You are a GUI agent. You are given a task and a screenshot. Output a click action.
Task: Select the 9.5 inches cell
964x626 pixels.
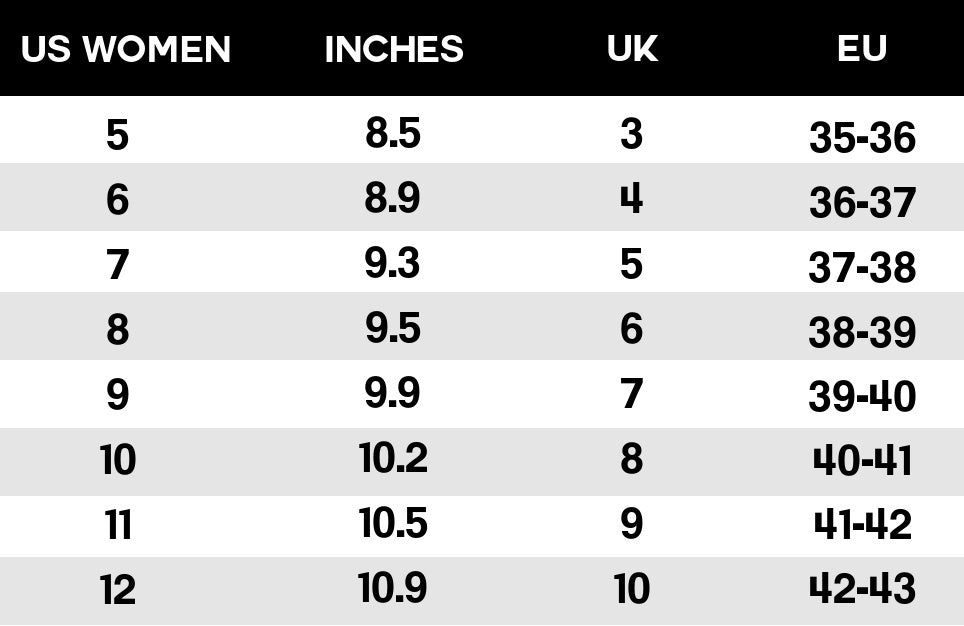[x=393, y=329]
